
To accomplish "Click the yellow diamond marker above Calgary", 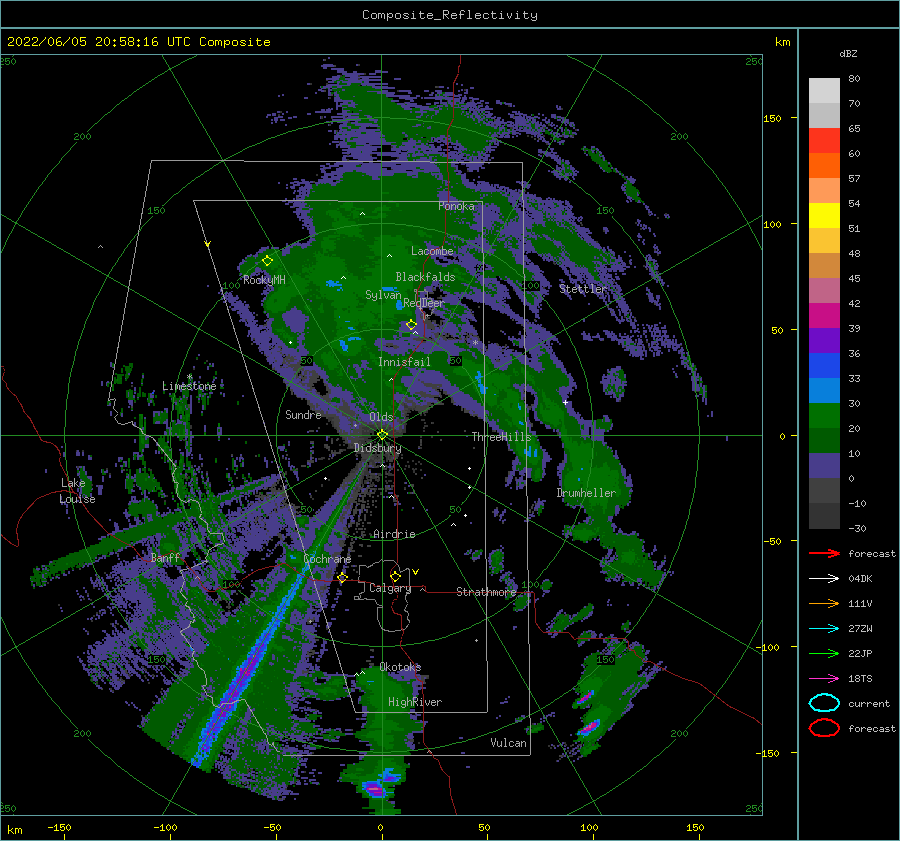I will coord(395,576).
